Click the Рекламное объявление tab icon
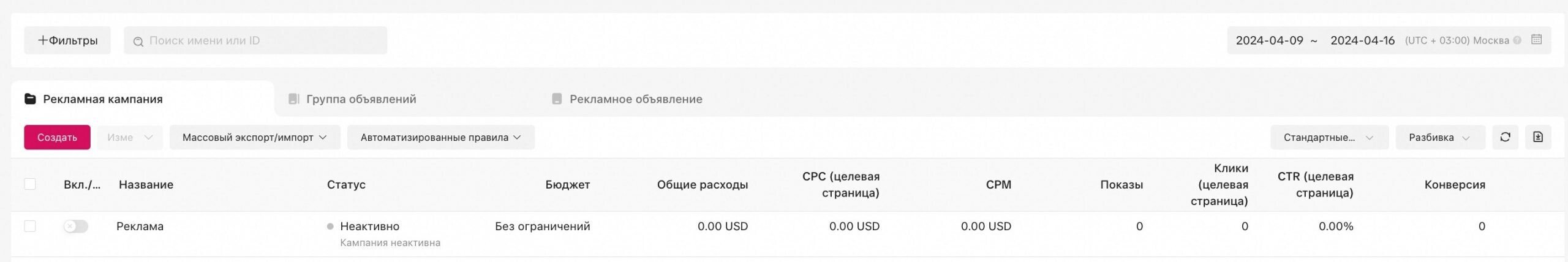 pyautogui.click(x=557, y=99)
